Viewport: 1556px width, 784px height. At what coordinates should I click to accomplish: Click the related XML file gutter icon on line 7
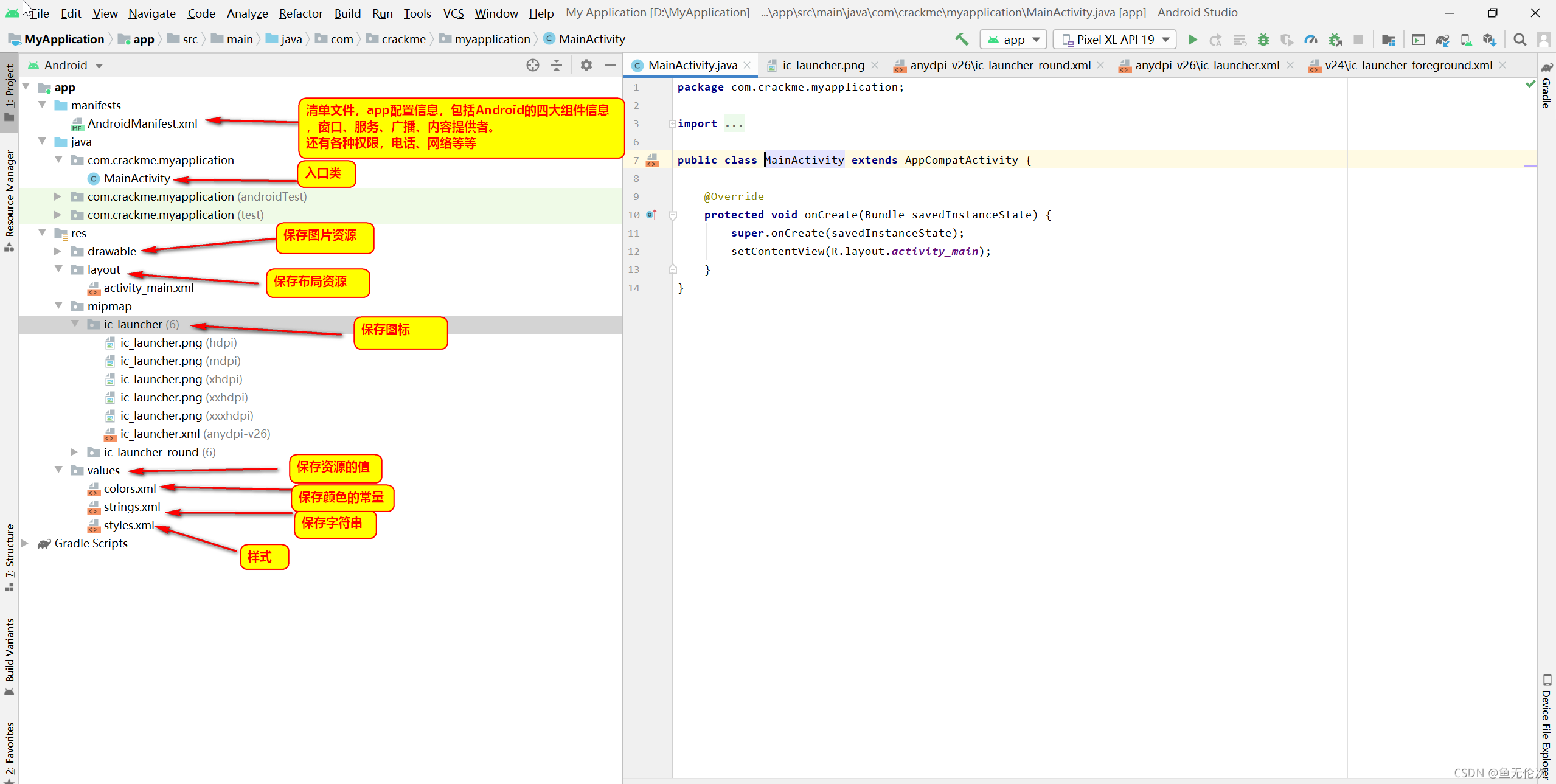coord(652,161)
